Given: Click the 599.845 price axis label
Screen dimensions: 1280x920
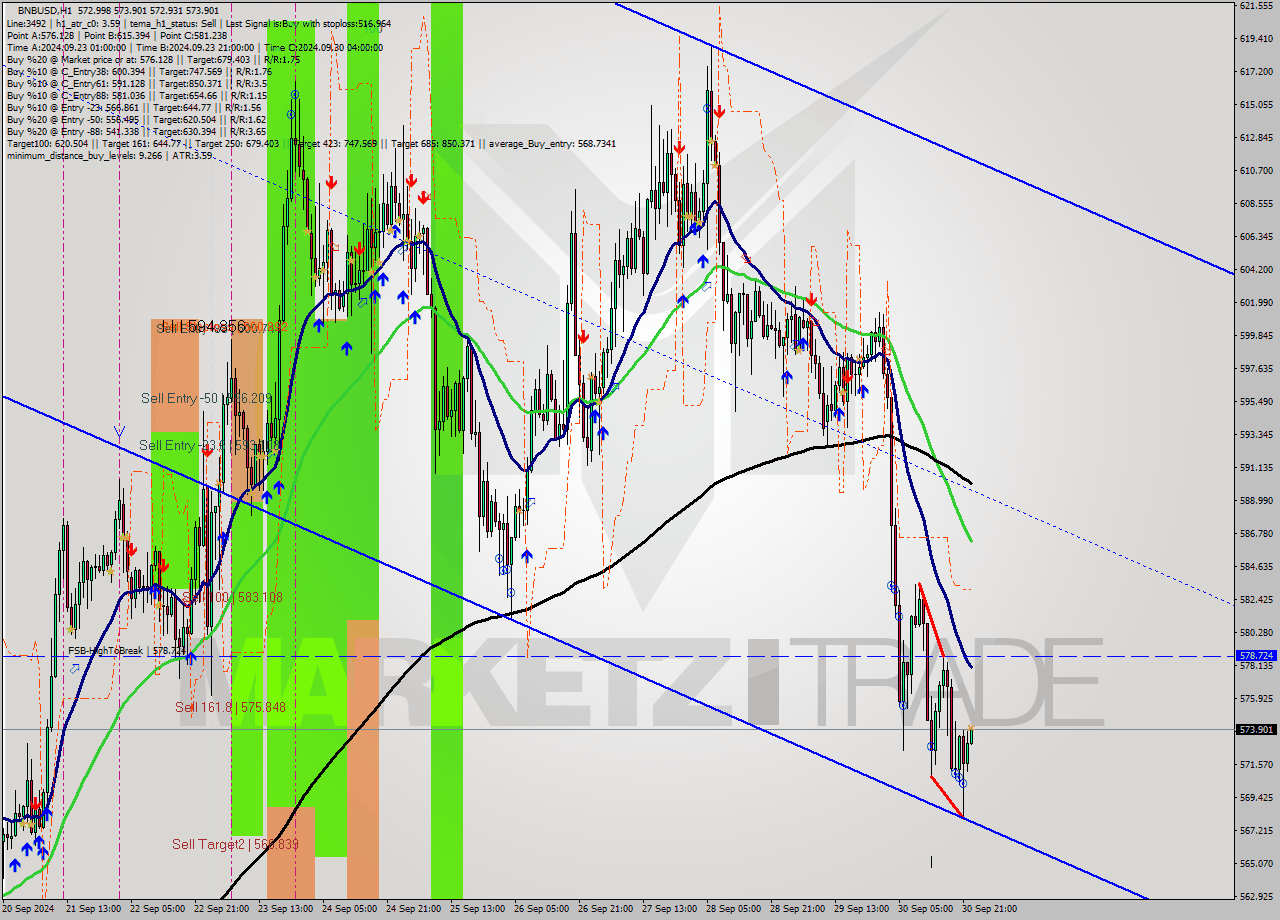Looking at the screenshot, I should click(x=1256, y=335).
